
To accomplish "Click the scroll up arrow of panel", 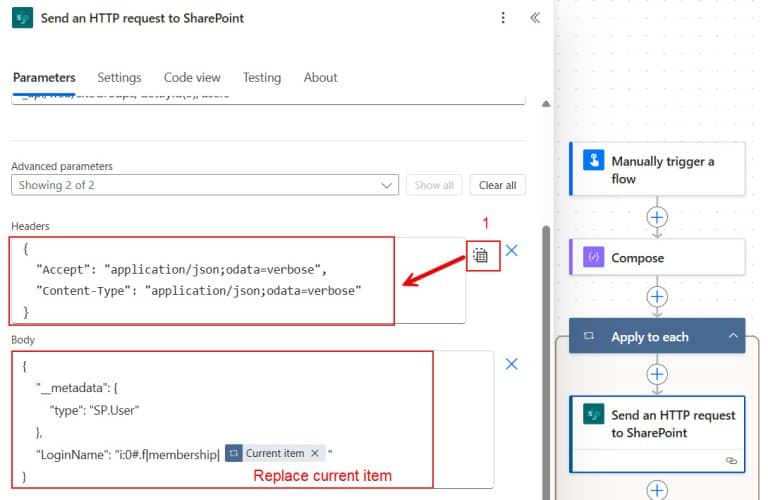I will [x=546, y=104].
